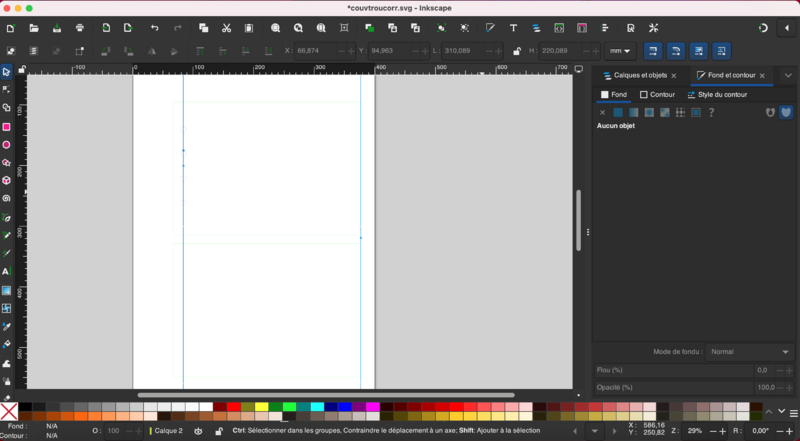Toggle Calque 2 layer visibility eye
Viewport: 800px width, 441px height.
[198, 431]
